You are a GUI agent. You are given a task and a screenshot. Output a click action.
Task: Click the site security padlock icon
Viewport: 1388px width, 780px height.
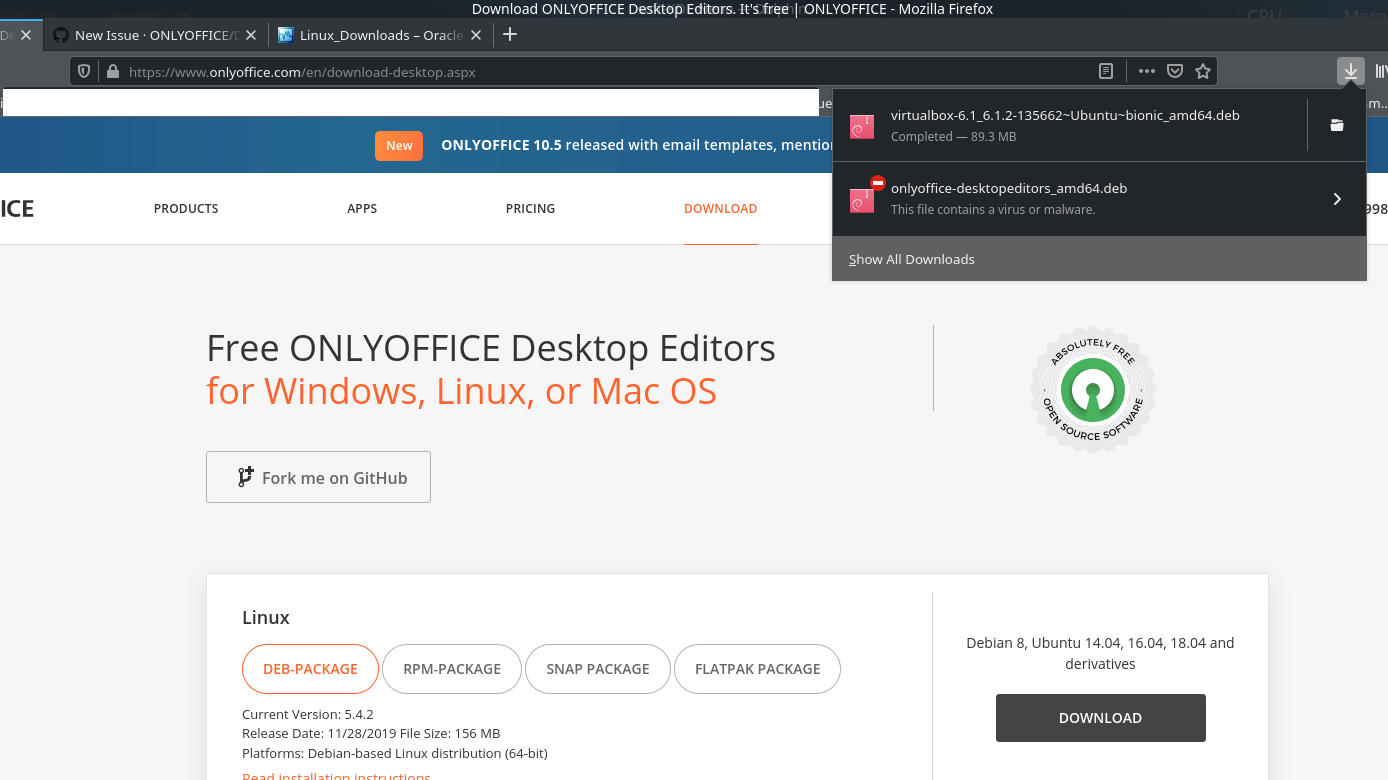(112, 72)
